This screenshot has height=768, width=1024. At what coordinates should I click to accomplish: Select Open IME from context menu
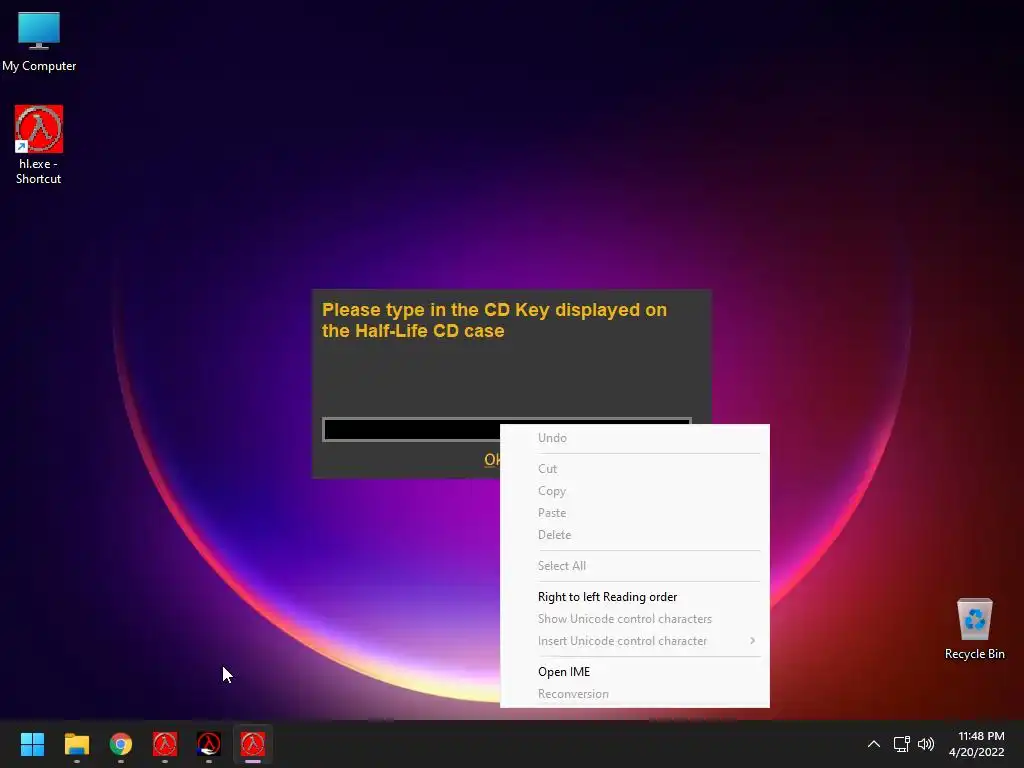(x=635, y=672)
